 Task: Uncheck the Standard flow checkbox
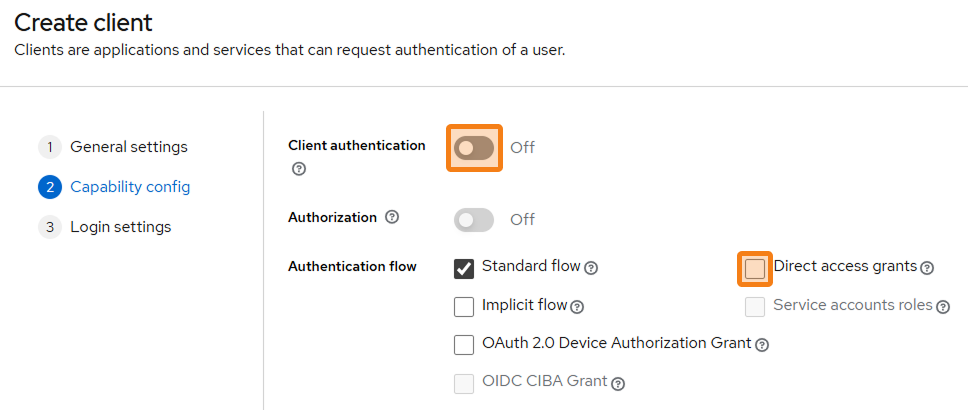click(x=464, y=268)
